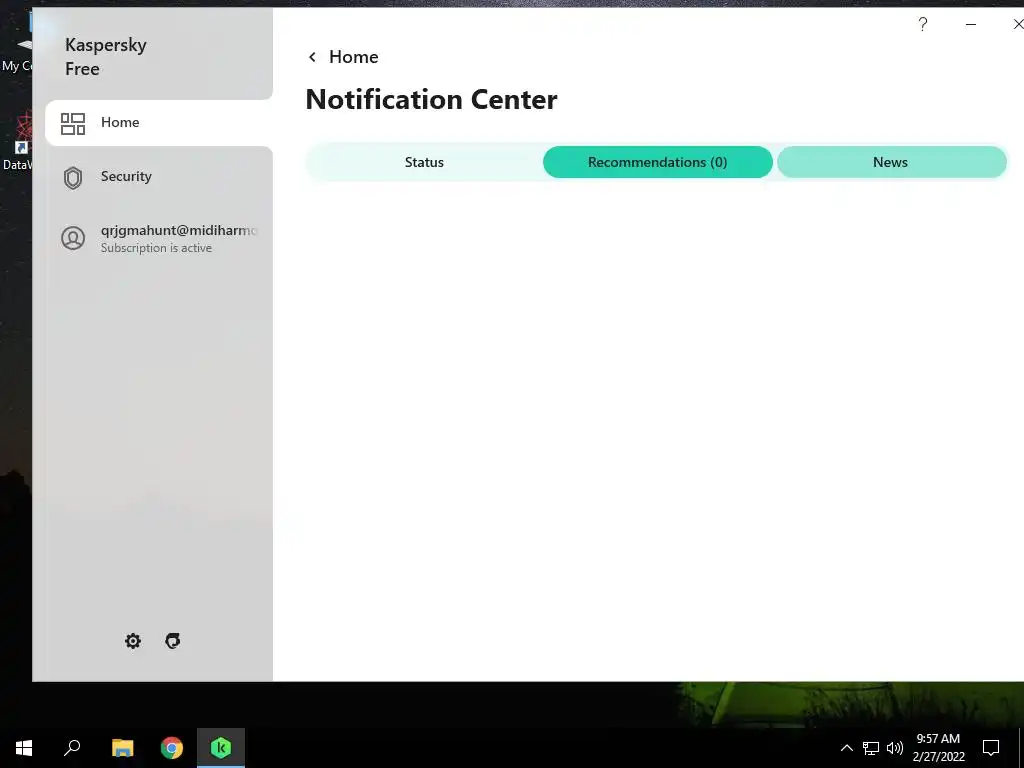Open File Explorer from taskbar
This screenshot has height=768, width=1024.
[x=122, y=748]
